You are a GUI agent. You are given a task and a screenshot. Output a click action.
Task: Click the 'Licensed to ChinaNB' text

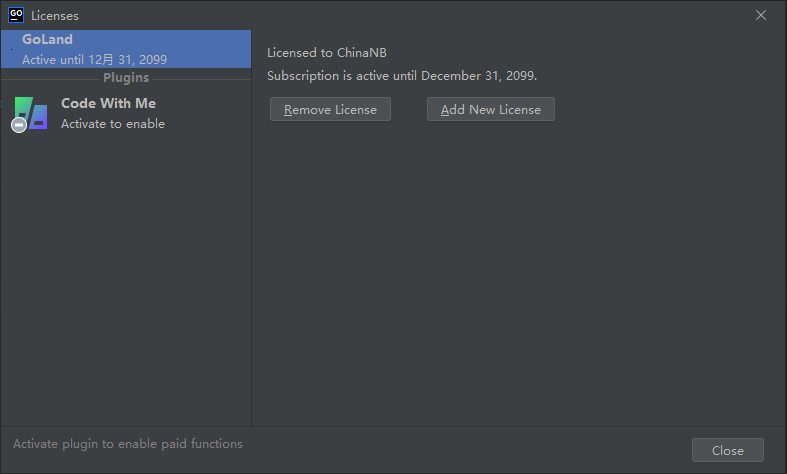tap(327, 53)
